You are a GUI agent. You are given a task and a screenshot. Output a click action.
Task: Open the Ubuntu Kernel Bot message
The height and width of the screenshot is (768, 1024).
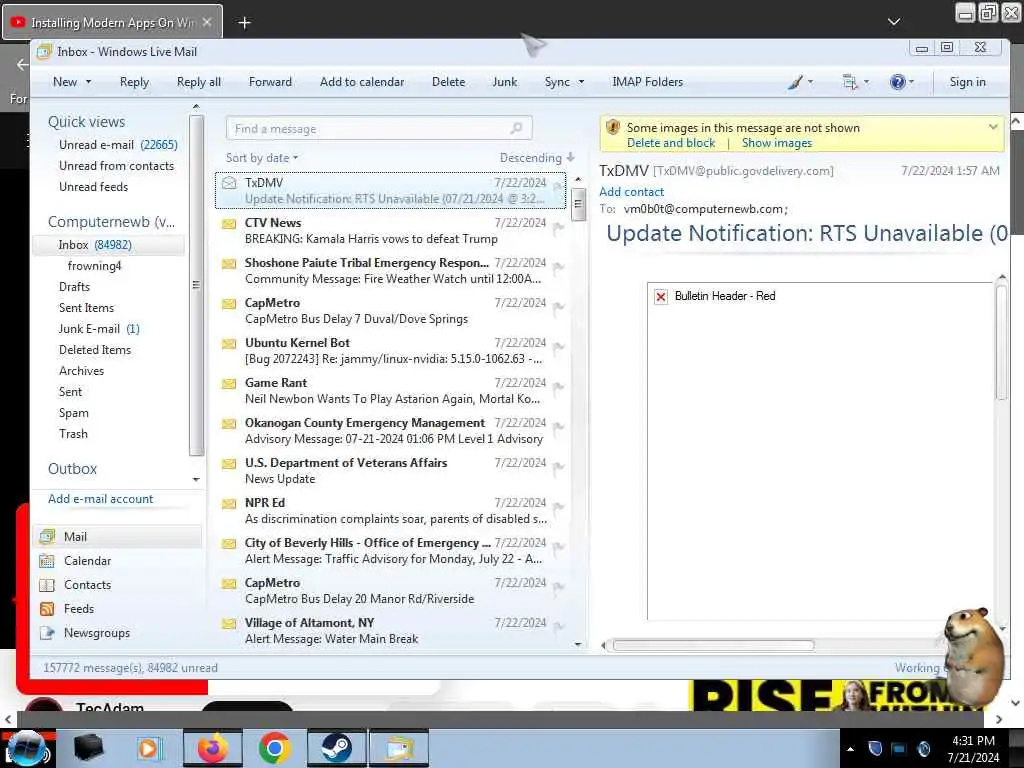391,351
